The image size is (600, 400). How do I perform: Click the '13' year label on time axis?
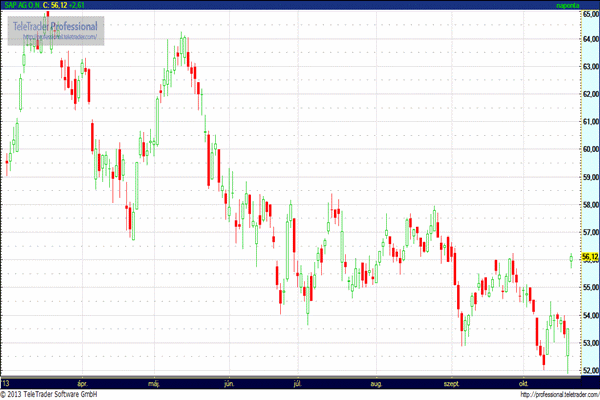(6, 382)
